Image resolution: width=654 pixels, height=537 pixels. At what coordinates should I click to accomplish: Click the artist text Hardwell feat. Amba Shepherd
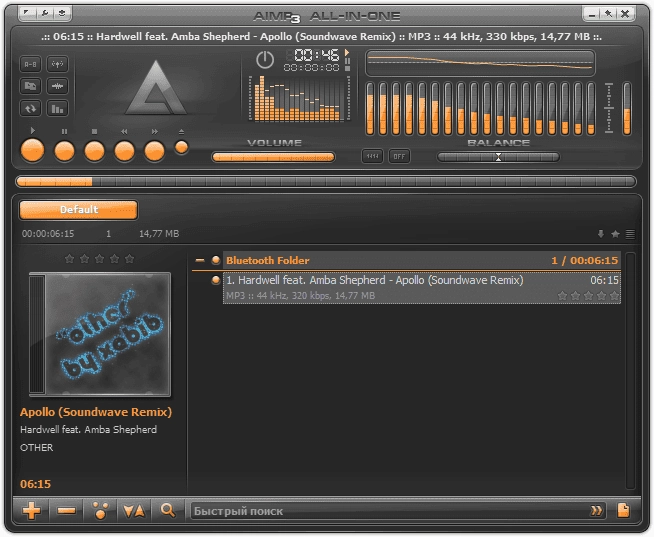tap(88, 430)
